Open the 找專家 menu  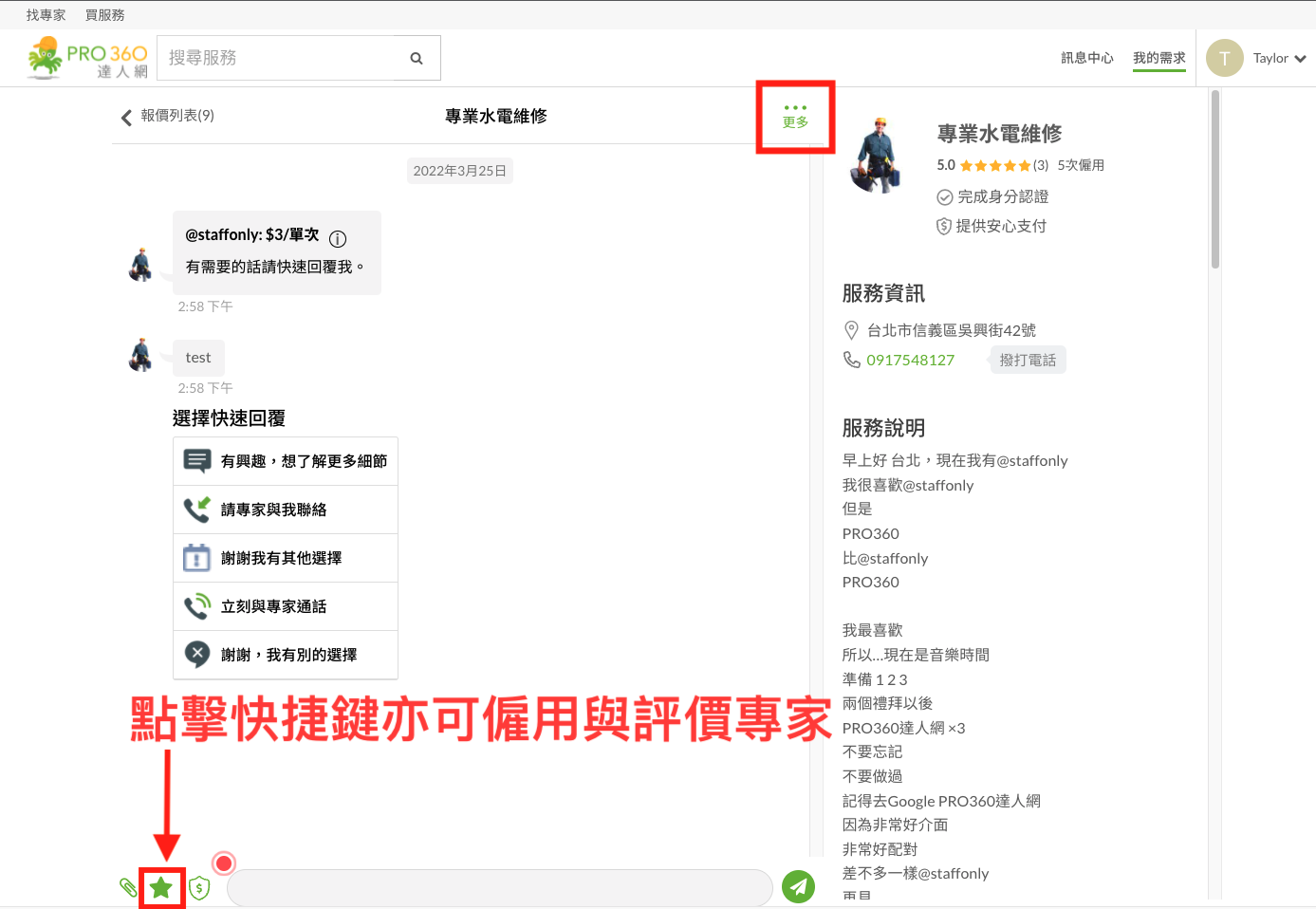pos(46,15)
